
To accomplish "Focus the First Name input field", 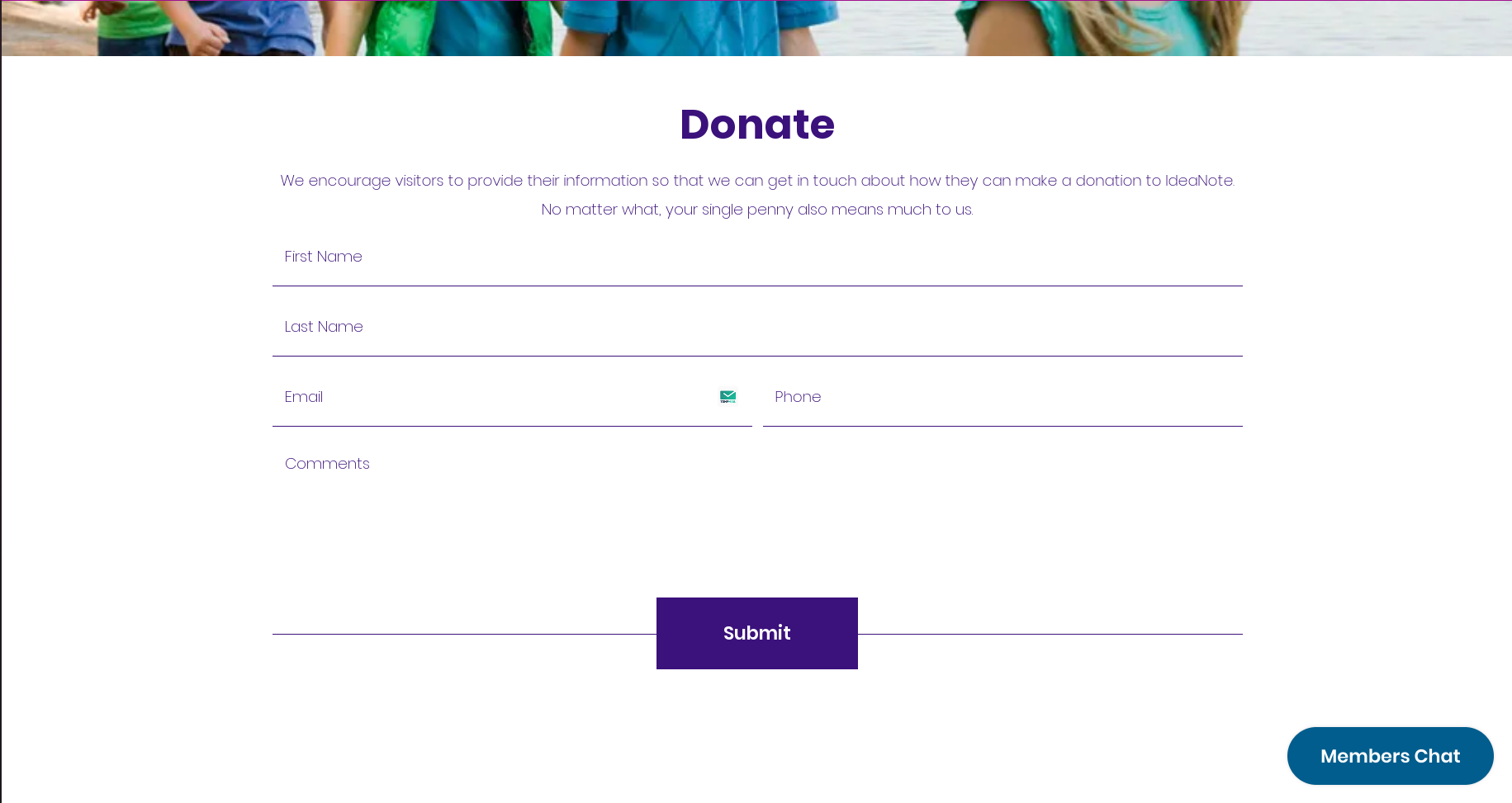I will coord(757,257).
